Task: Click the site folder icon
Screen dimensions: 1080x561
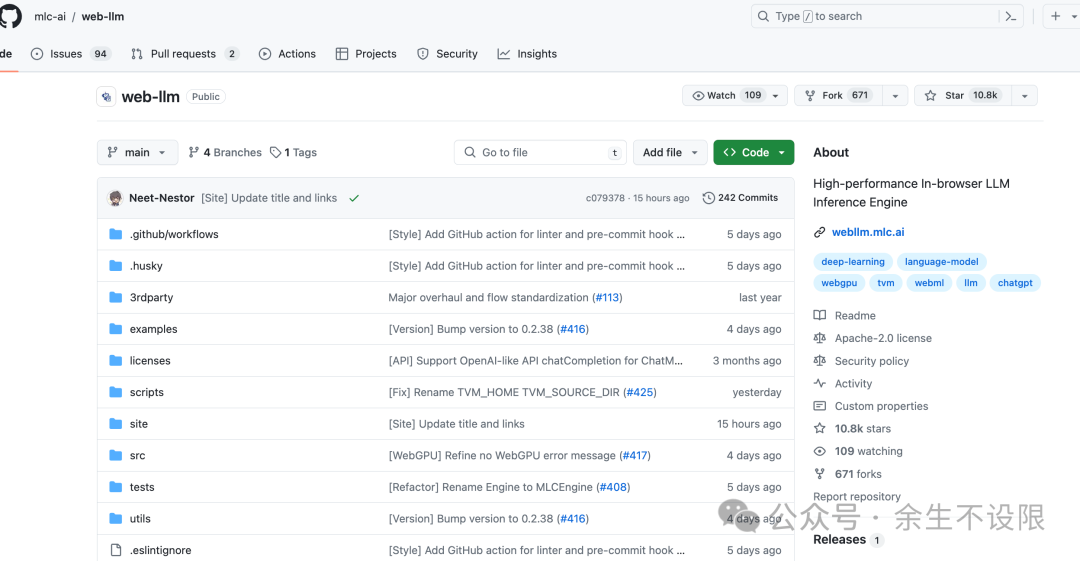Action: pos(116,424)
